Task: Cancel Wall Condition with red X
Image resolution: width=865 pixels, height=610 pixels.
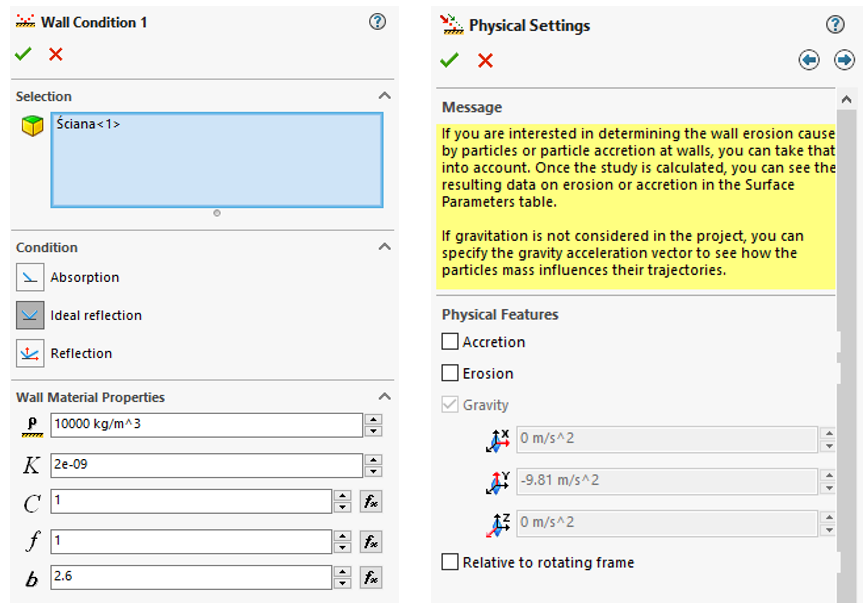Action: [56, 55]
